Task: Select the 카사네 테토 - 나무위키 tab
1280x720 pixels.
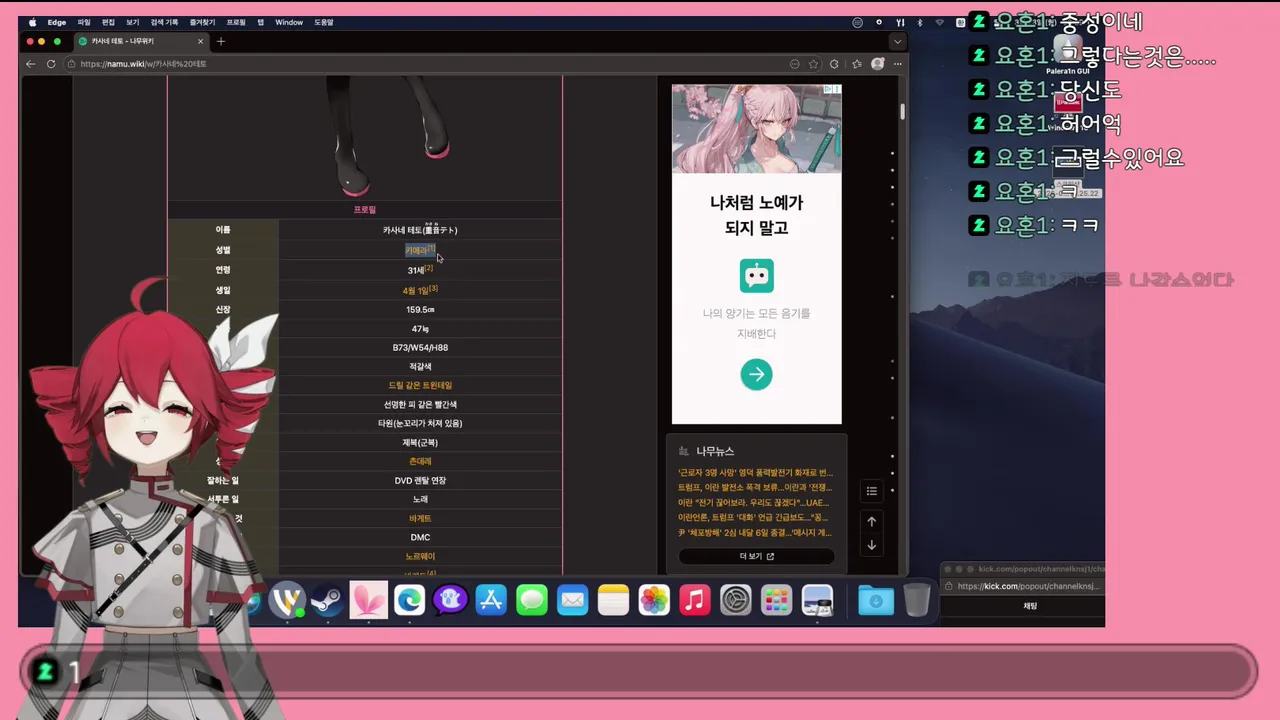Action: tap(140, 41)
